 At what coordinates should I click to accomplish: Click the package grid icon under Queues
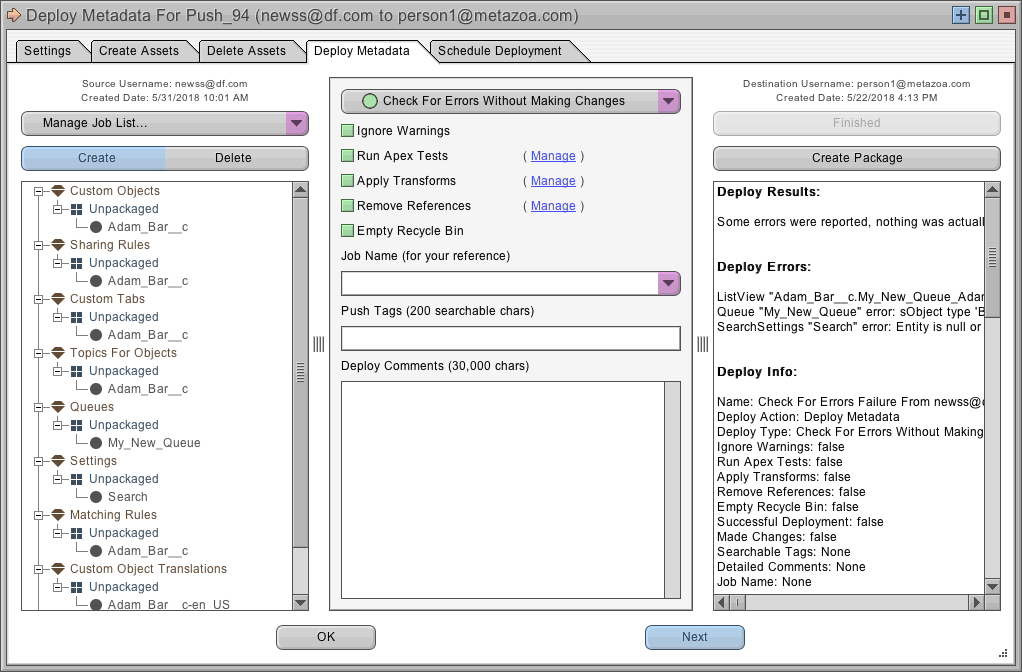point(76,426)
